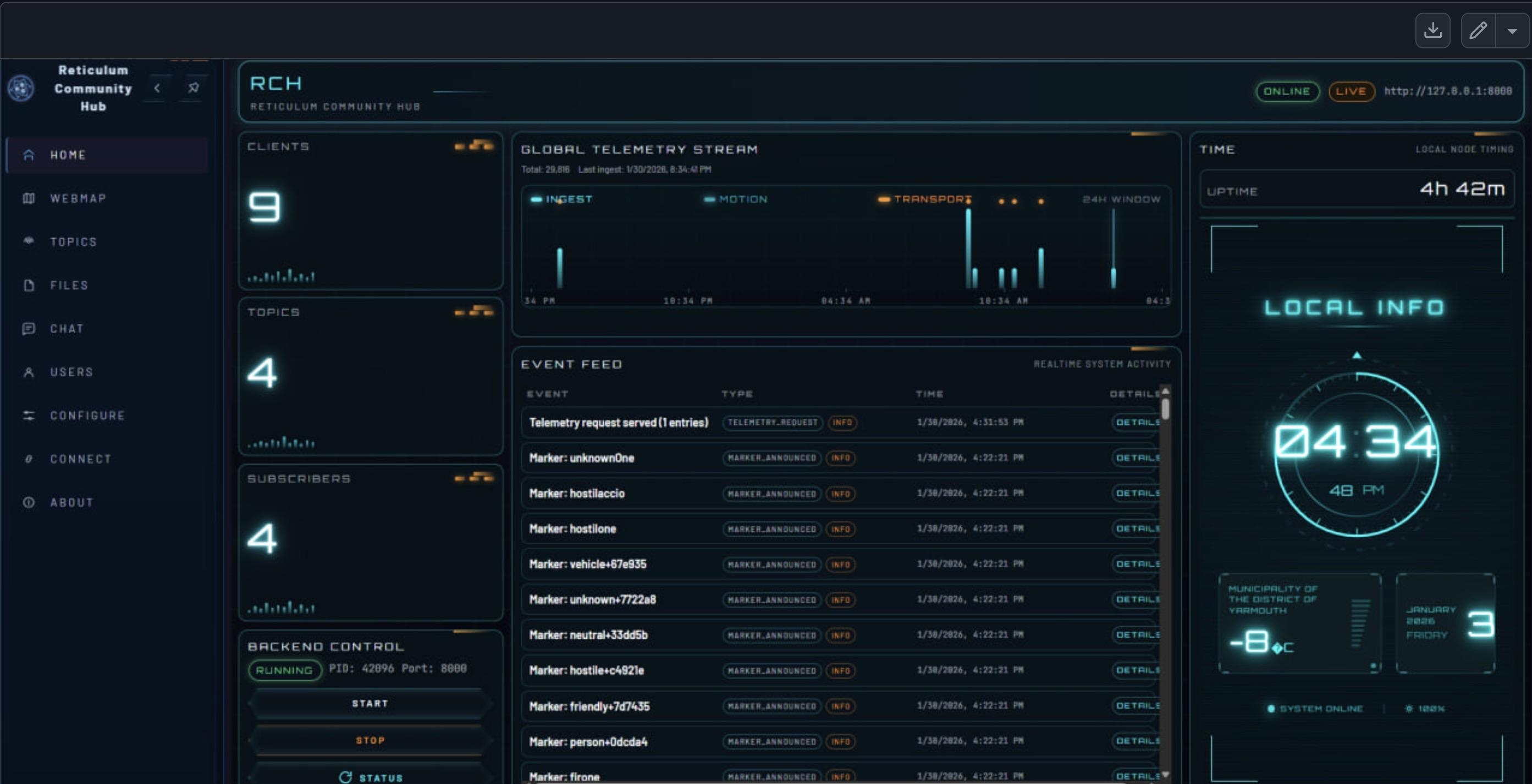Open the Files section

pyautogui.click(x=69, y=285)
